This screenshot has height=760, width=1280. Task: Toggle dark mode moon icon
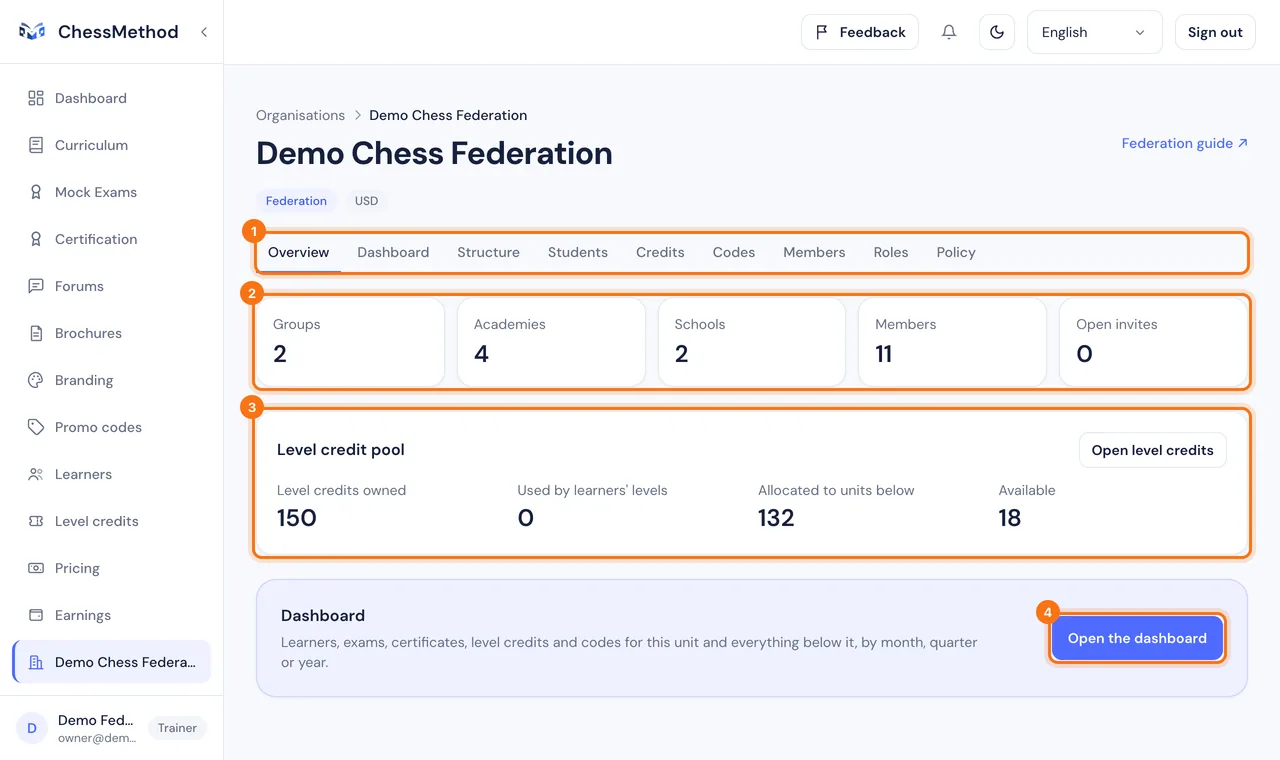[997, 32]
